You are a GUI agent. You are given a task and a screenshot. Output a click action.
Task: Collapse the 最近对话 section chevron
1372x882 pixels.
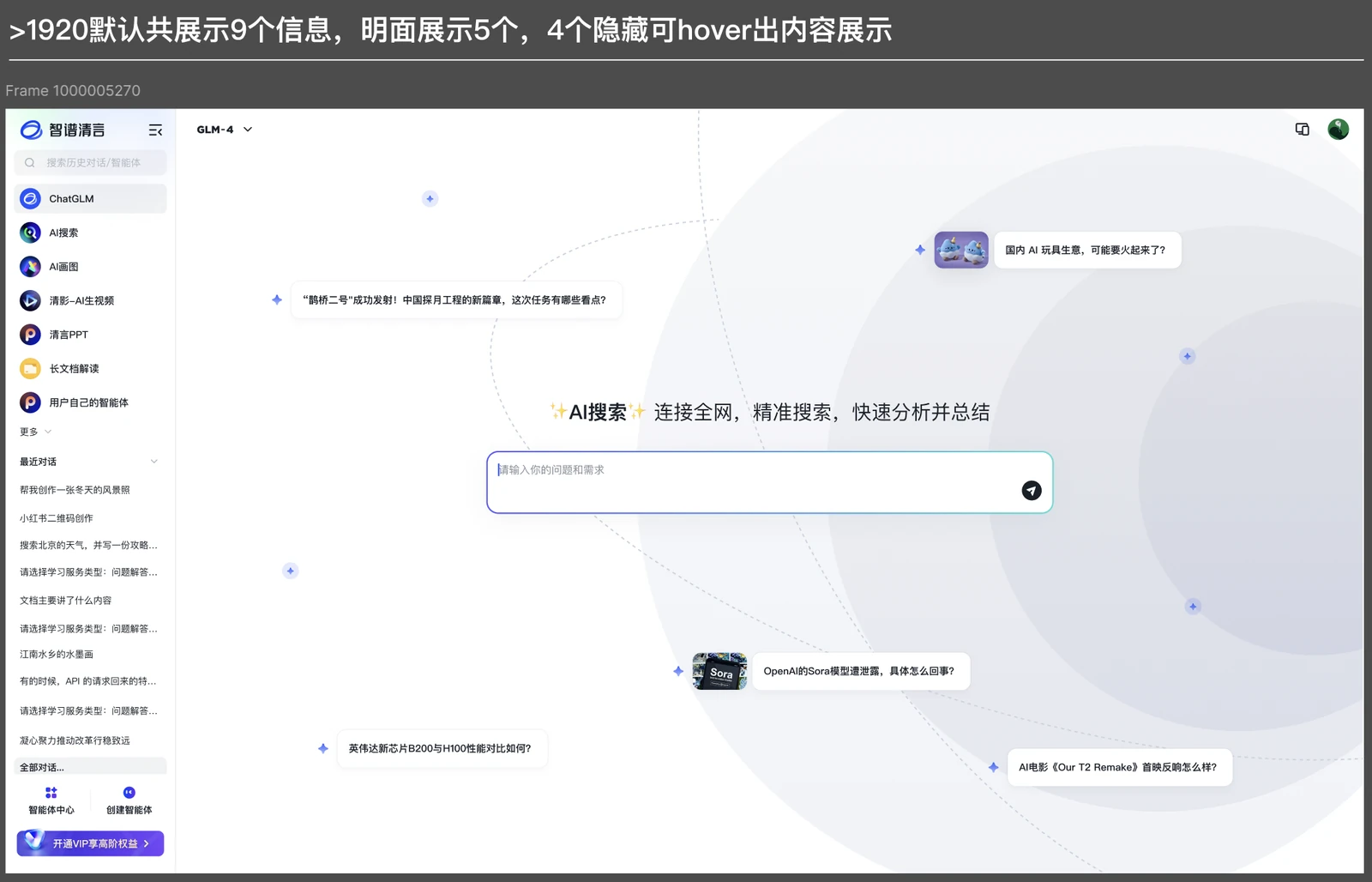[x=154, y=462]
